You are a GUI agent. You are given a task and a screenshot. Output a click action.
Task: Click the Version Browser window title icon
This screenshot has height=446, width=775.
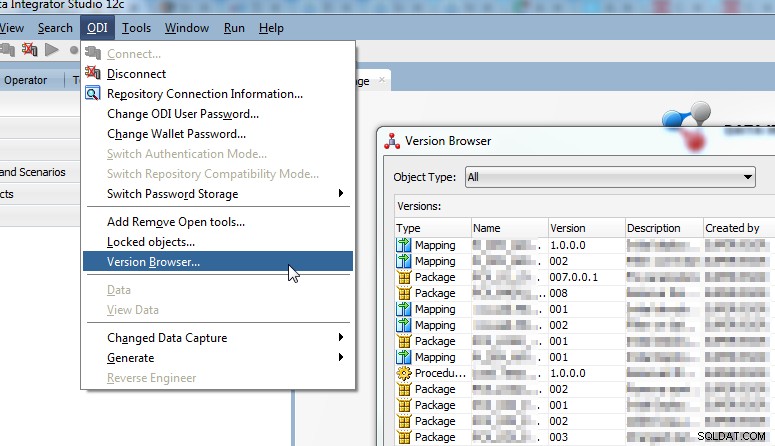(x=392, y=141)
